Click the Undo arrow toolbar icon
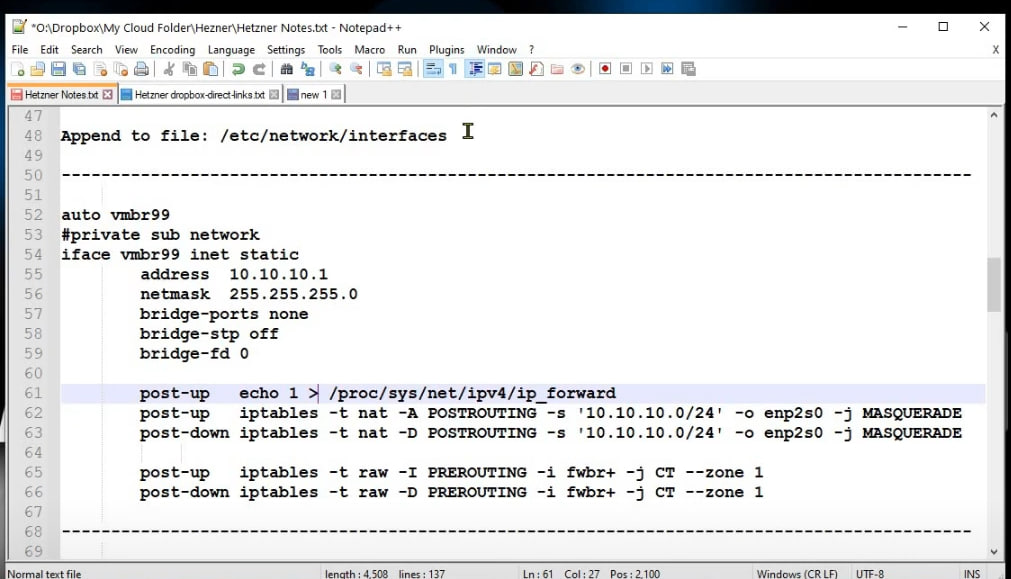 click(x=238, y=69)
